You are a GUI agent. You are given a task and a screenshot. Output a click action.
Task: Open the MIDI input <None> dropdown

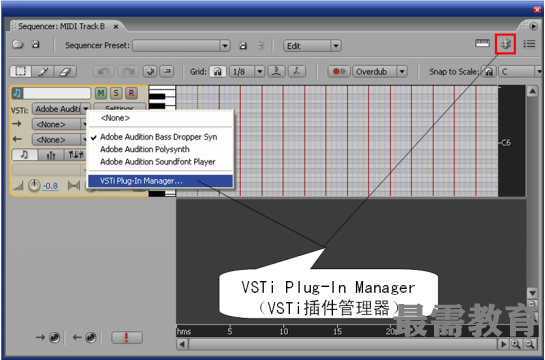[58, 124]
